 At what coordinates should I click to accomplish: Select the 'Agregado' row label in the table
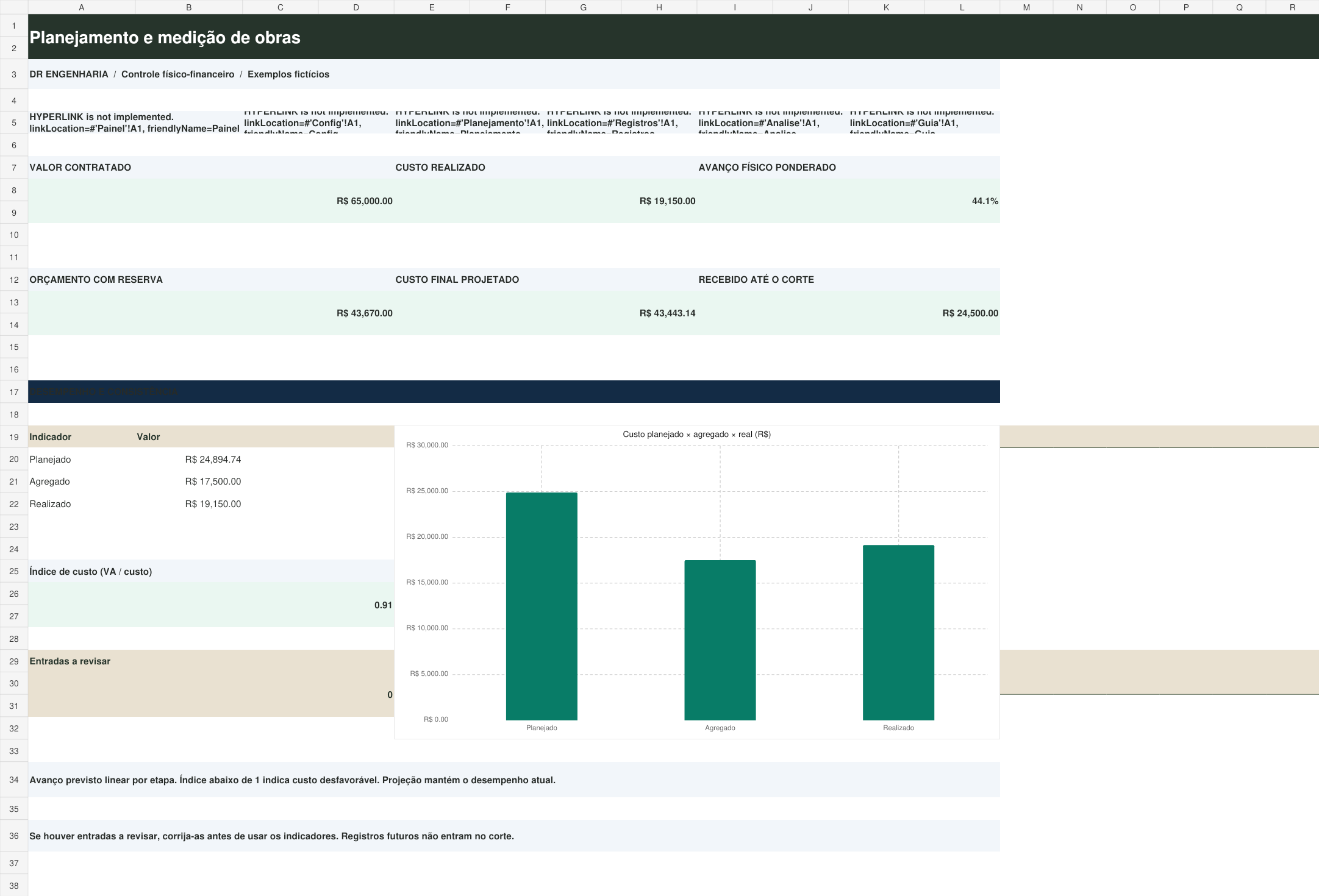49,482
